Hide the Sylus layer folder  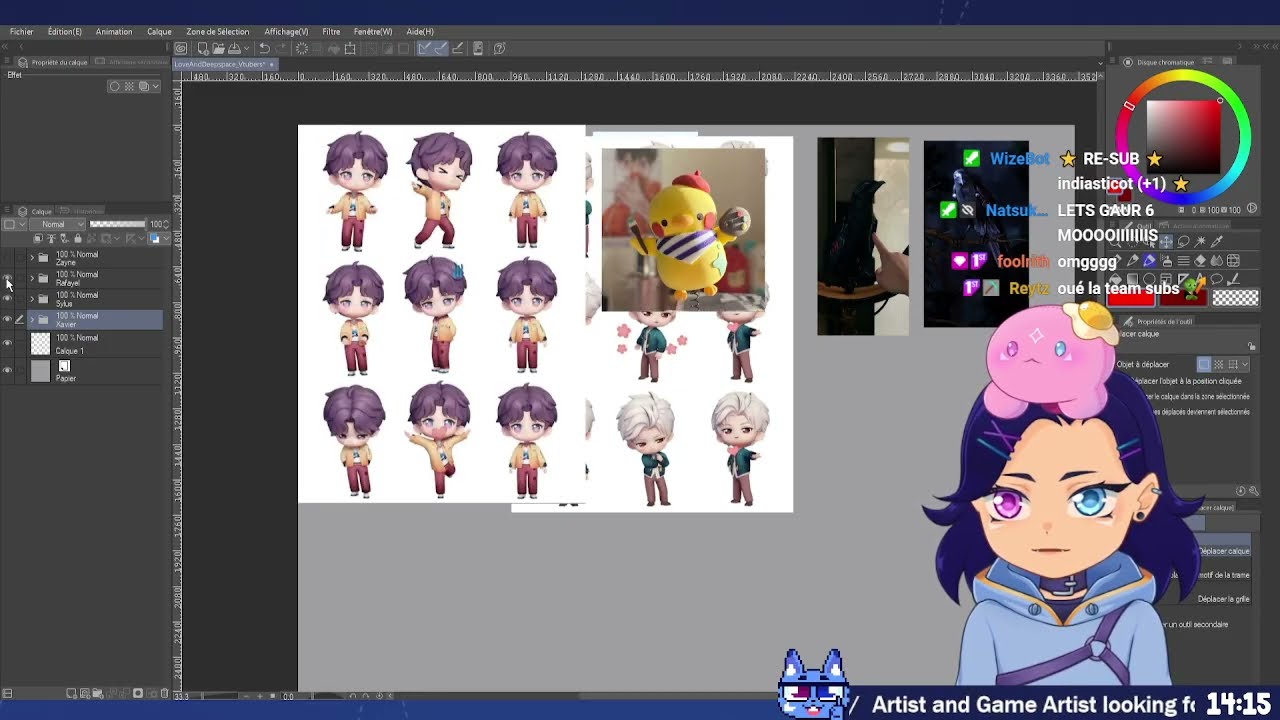(x=7, y=299)
